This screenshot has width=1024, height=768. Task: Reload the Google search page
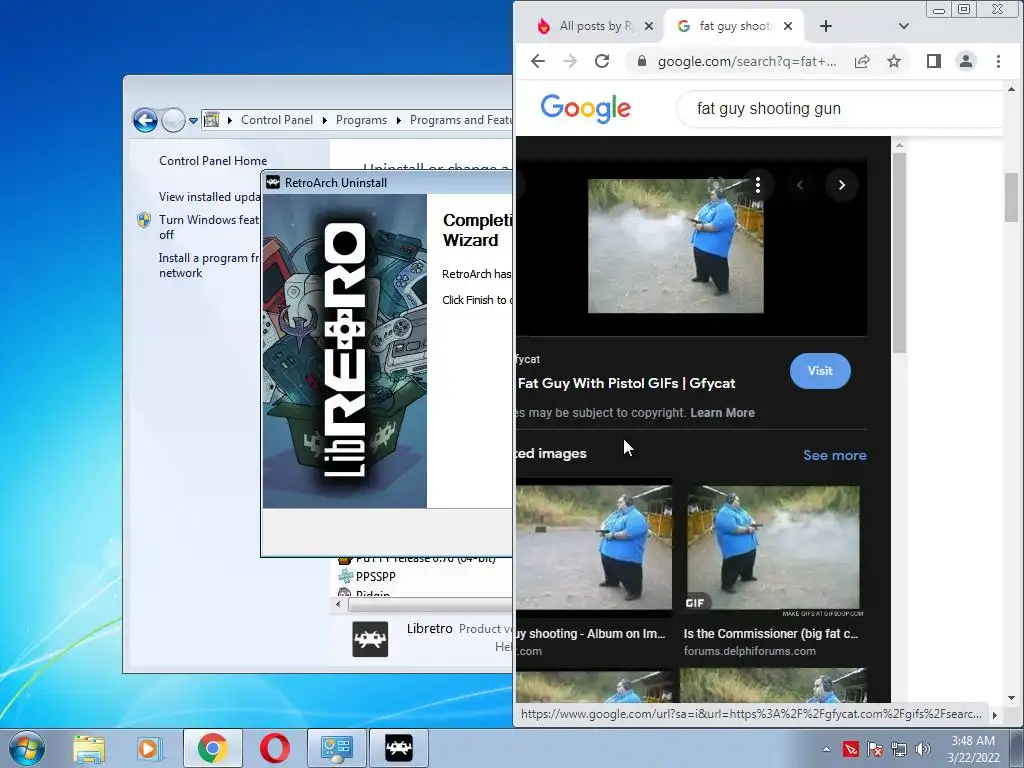tap(601, 61)
